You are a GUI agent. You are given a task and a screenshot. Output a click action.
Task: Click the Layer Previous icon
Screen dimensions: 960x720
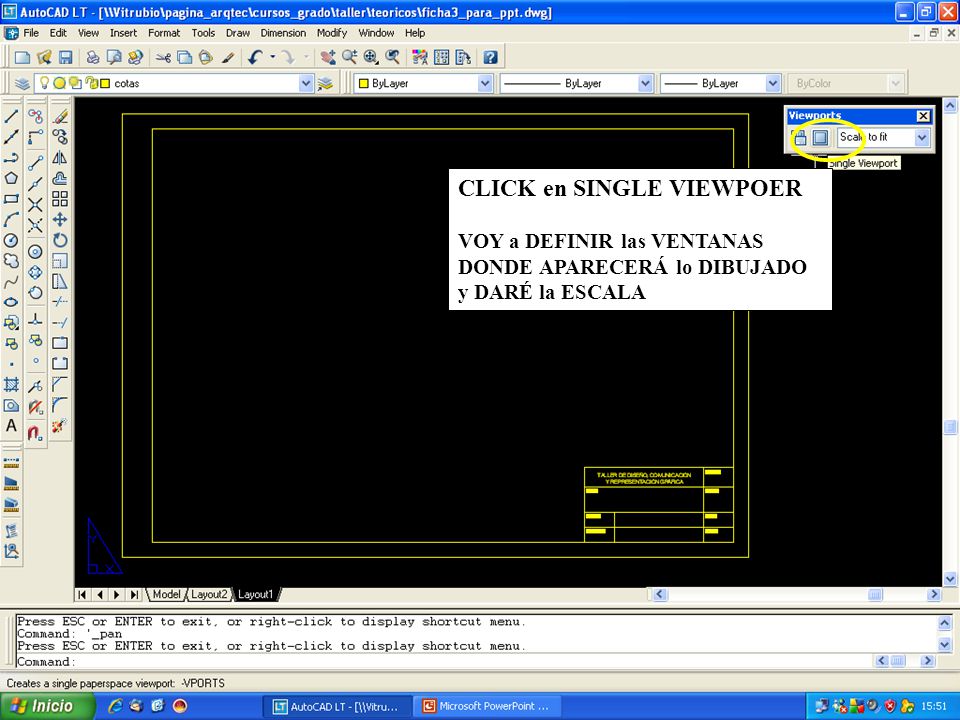tap(326, 83)
